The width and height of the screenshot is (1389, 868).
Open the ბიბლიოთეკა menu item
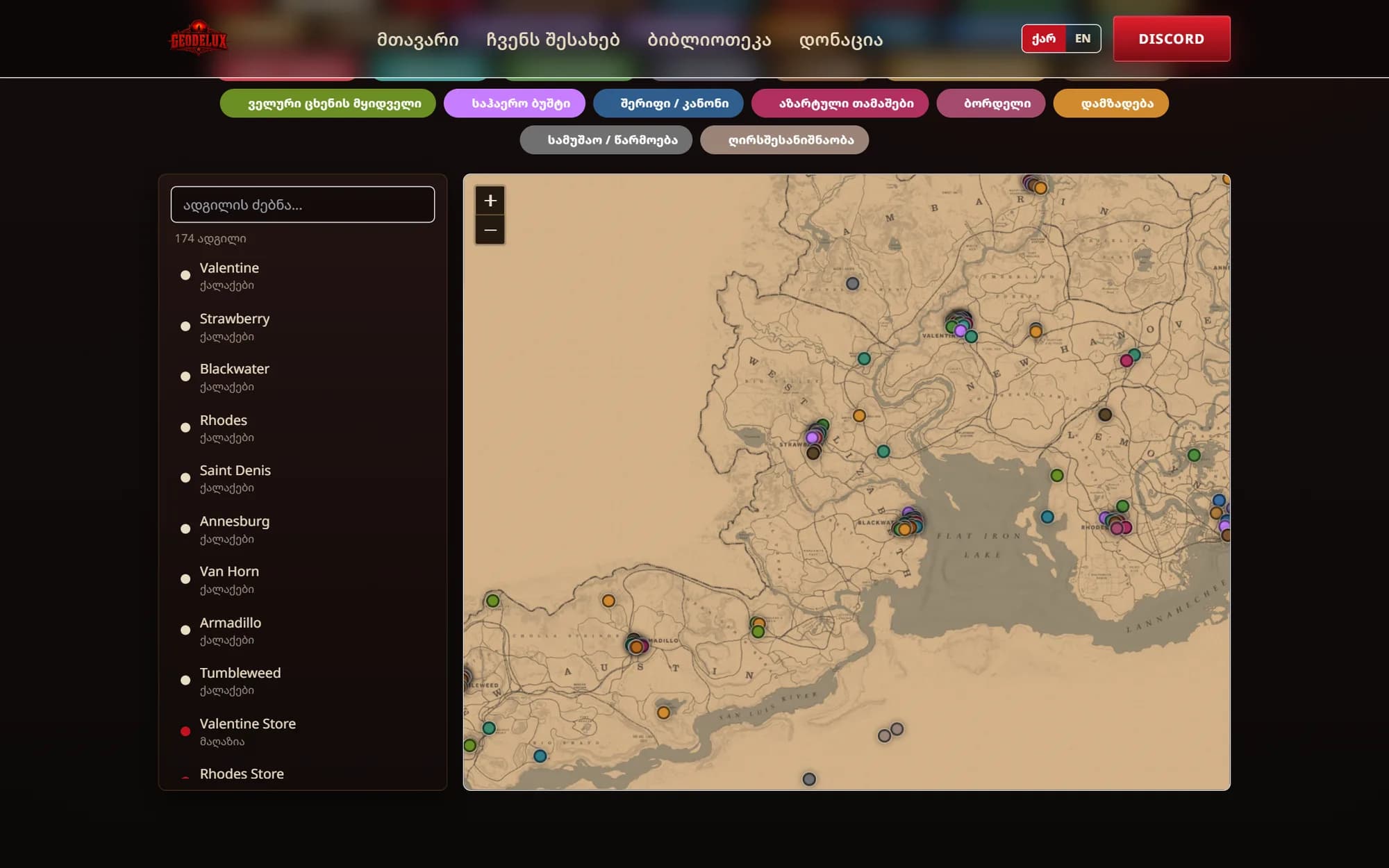(709, 40)
